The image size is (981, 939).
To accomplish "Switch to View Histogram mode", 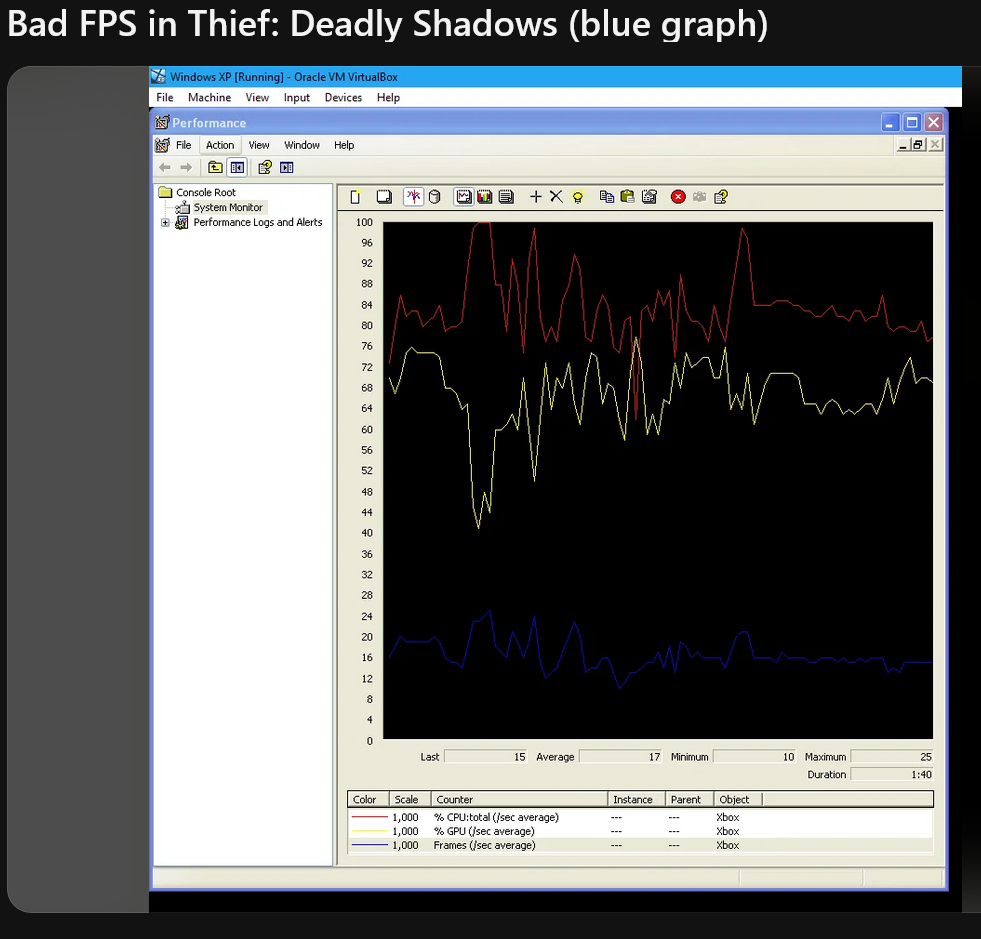I will pos(485,197).
